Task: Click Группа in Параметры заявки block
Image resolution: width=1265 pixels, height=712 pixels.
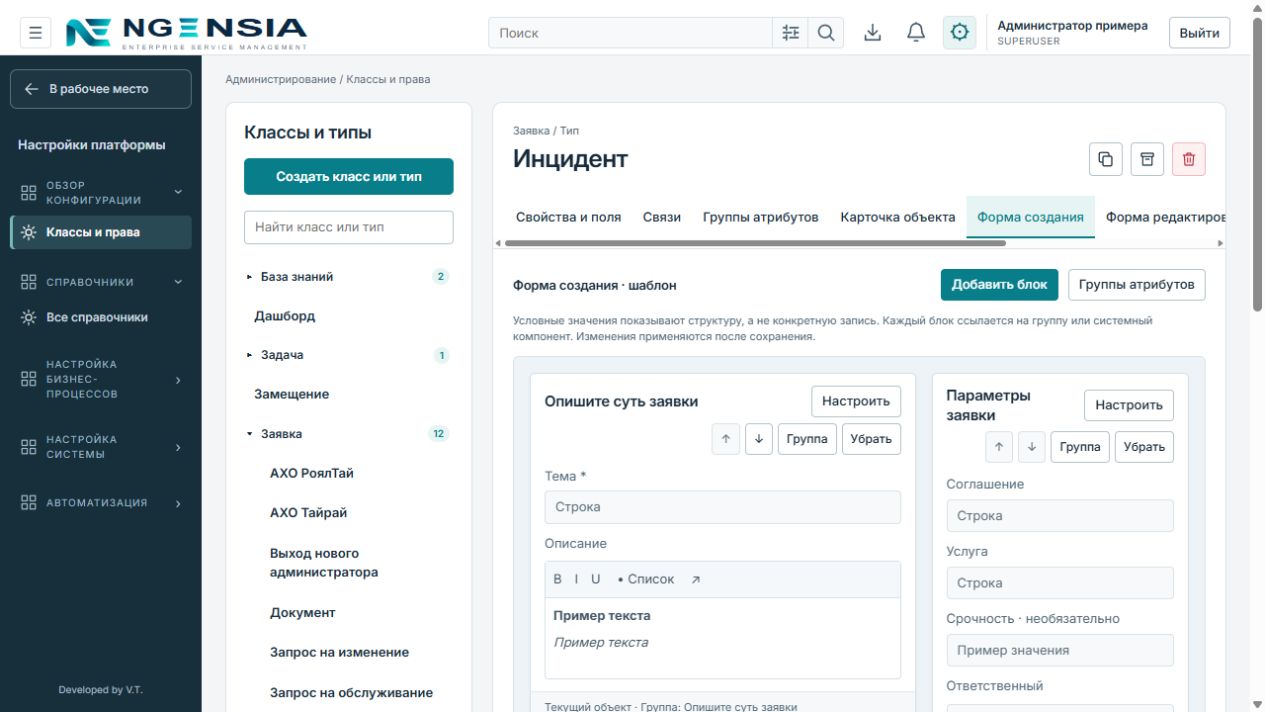Action: point(1080,447)
